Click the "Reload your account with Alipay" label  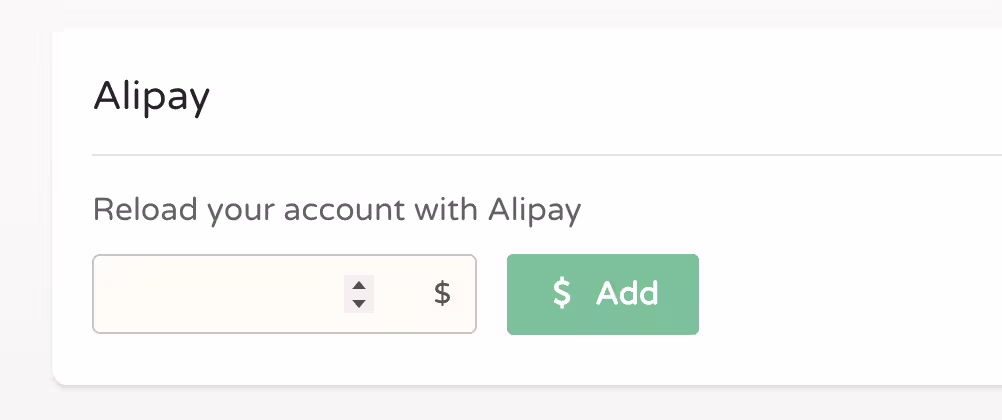(x=337, y=210)
